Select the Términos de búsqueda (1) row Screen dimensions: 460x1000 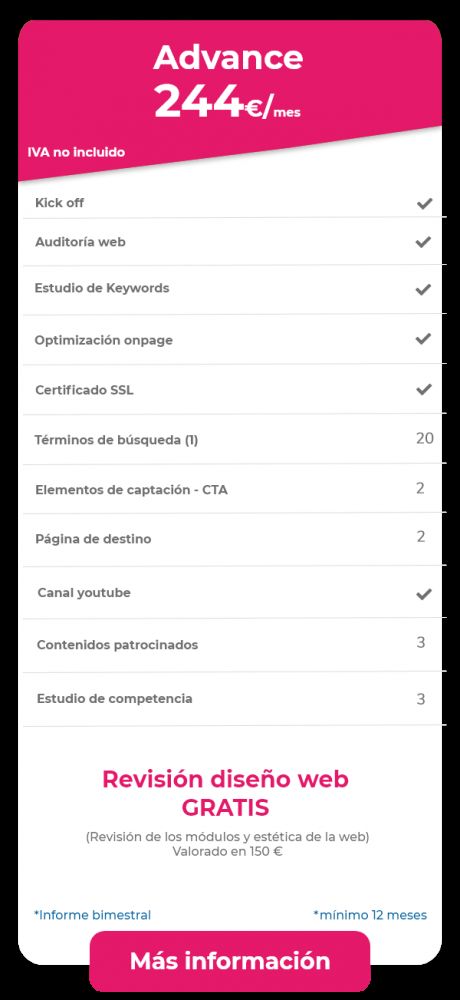234,439
